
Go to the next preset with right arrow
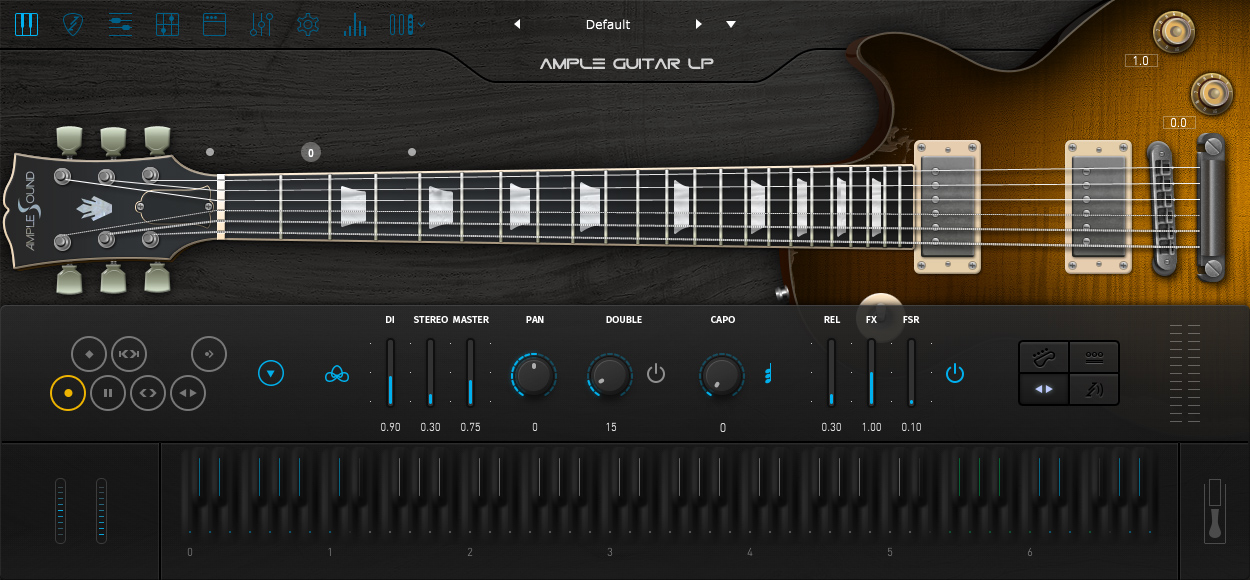[699, 24]
